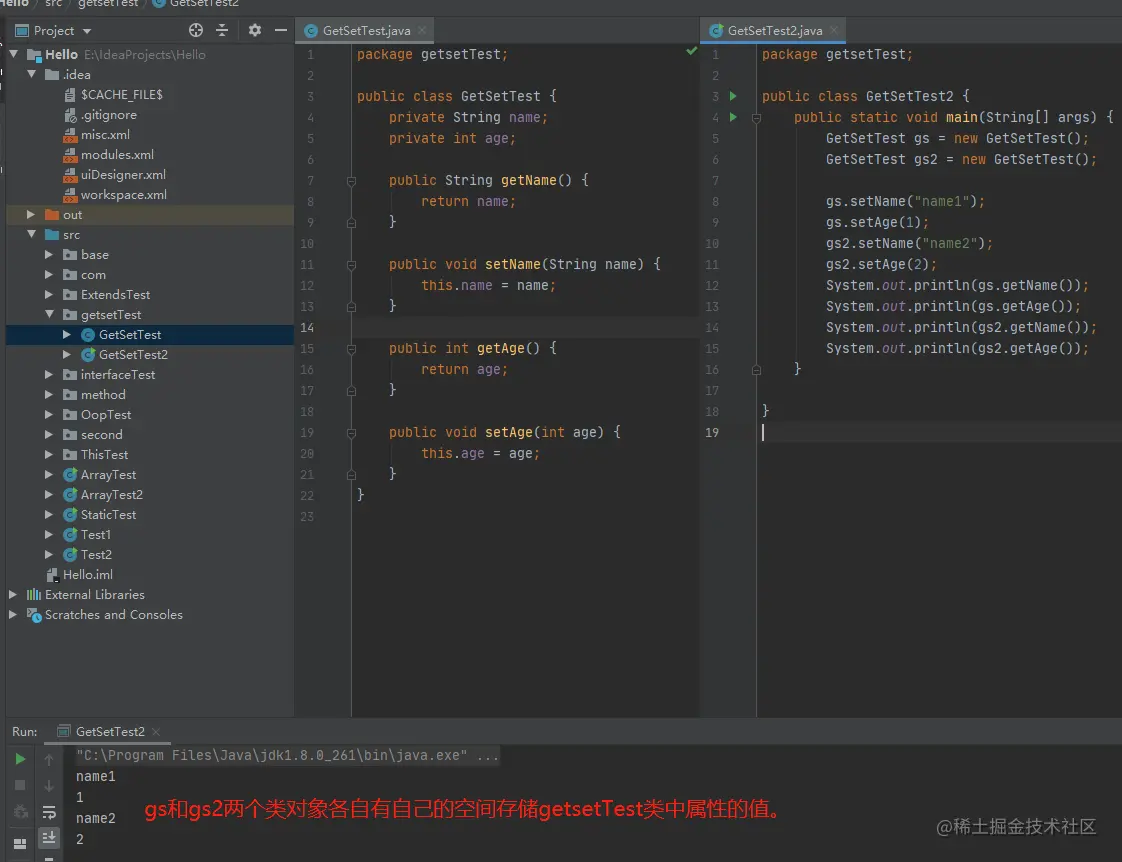The height and width of the screenshot is (862, 1122).
Task: Fold the setAge method via gutter marker
Action: pos(351,433)
